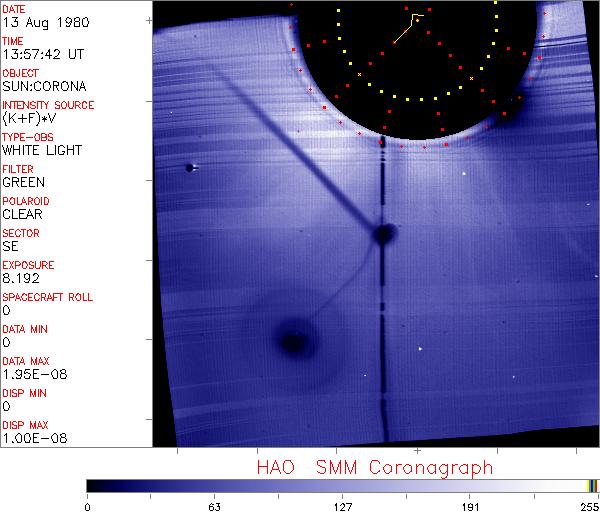The width and height of the screenshot is (600, 512).
Task: Click the middle of the blue intensity colorbar
Action: click(x=340, y=486)
